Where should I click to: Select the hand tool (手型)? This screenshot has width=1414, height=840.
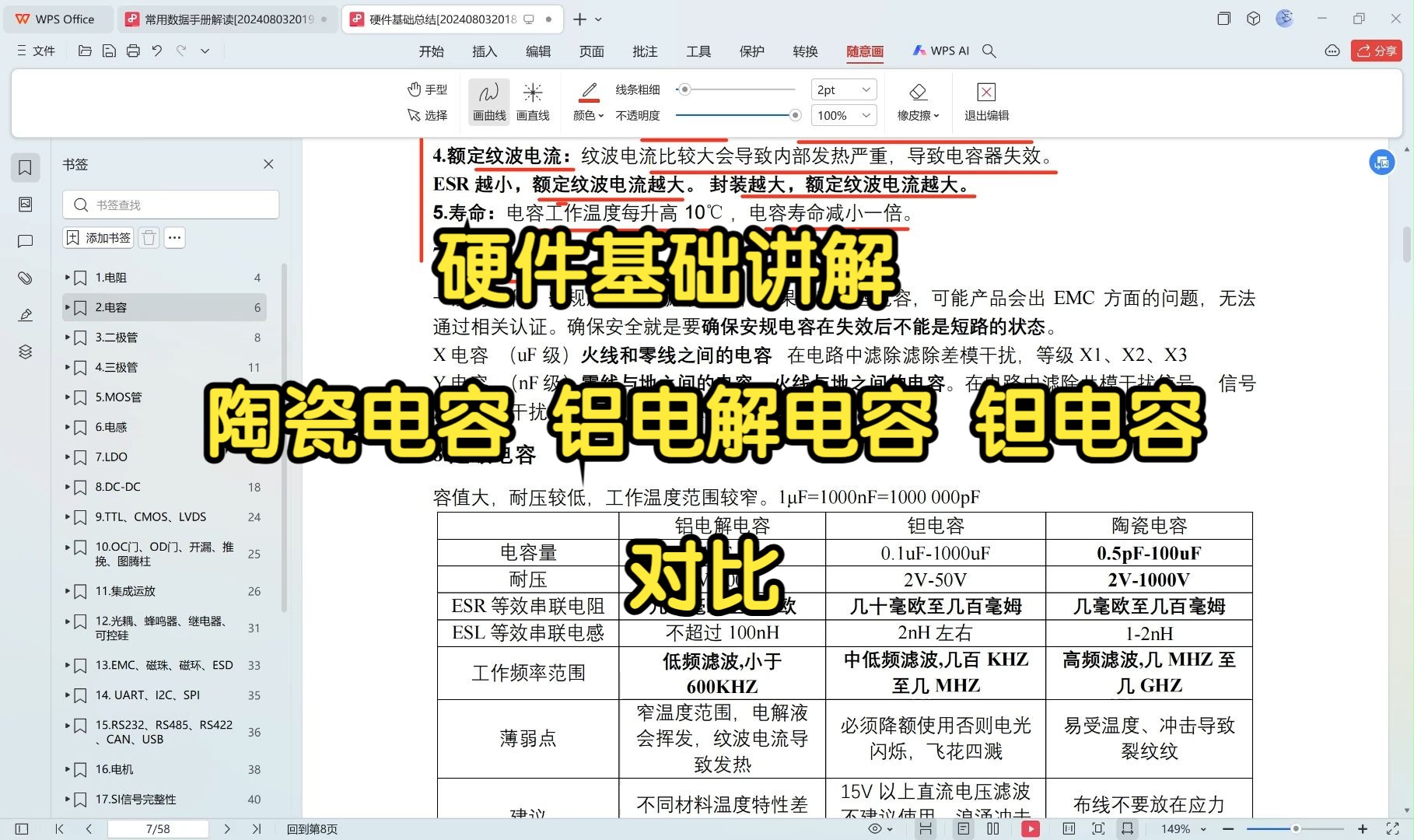click(x=428, y=89)
